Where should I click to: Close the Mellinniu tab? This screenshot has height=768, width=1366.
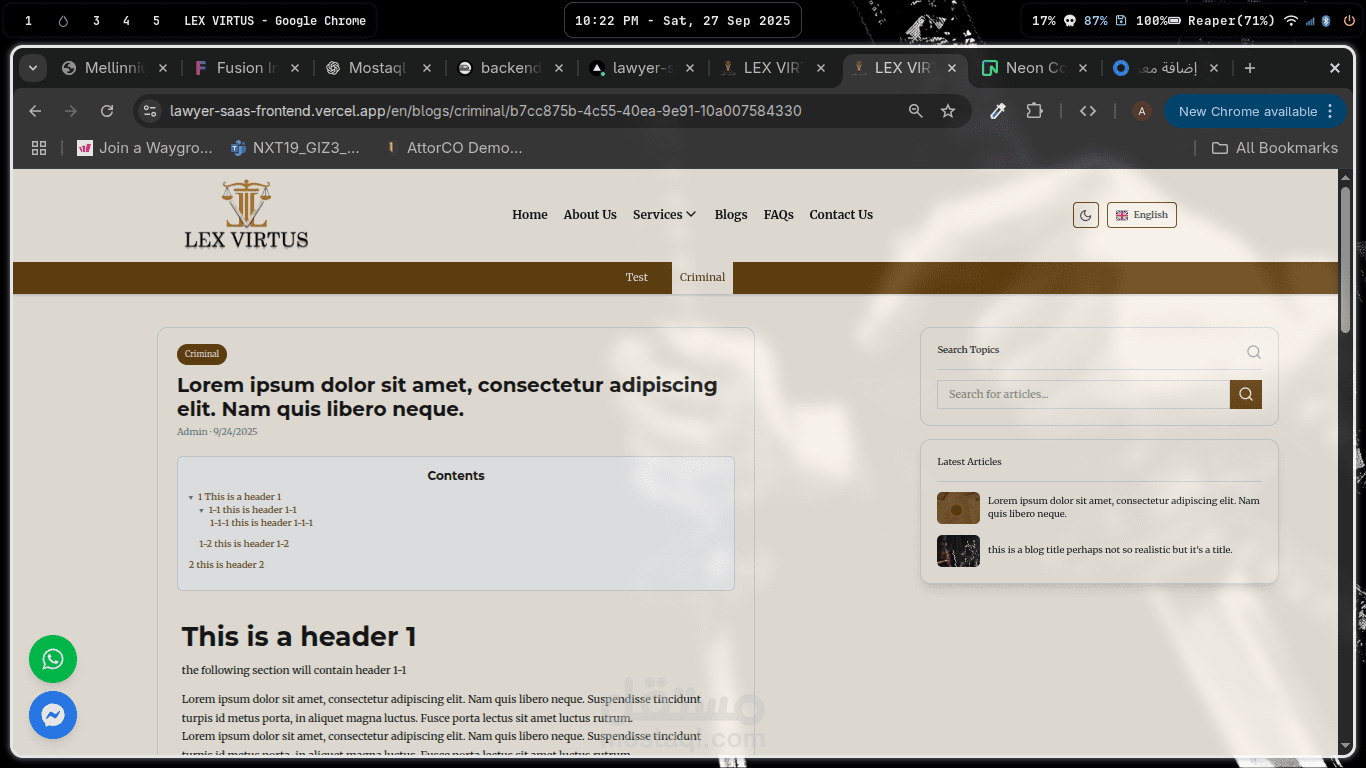click(163, 68)
